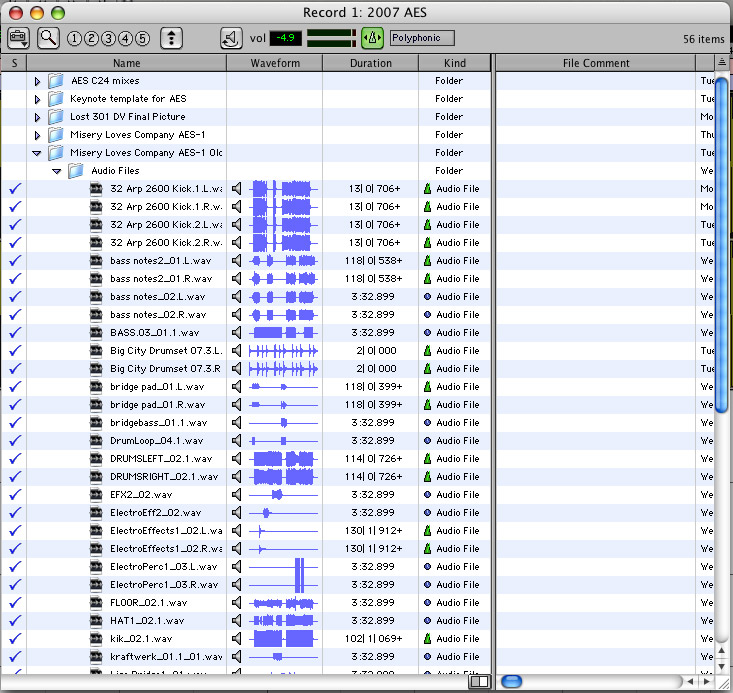733x693 pixels.
Task: Collapse the Audio Files folder
Action: coord(57,171)
